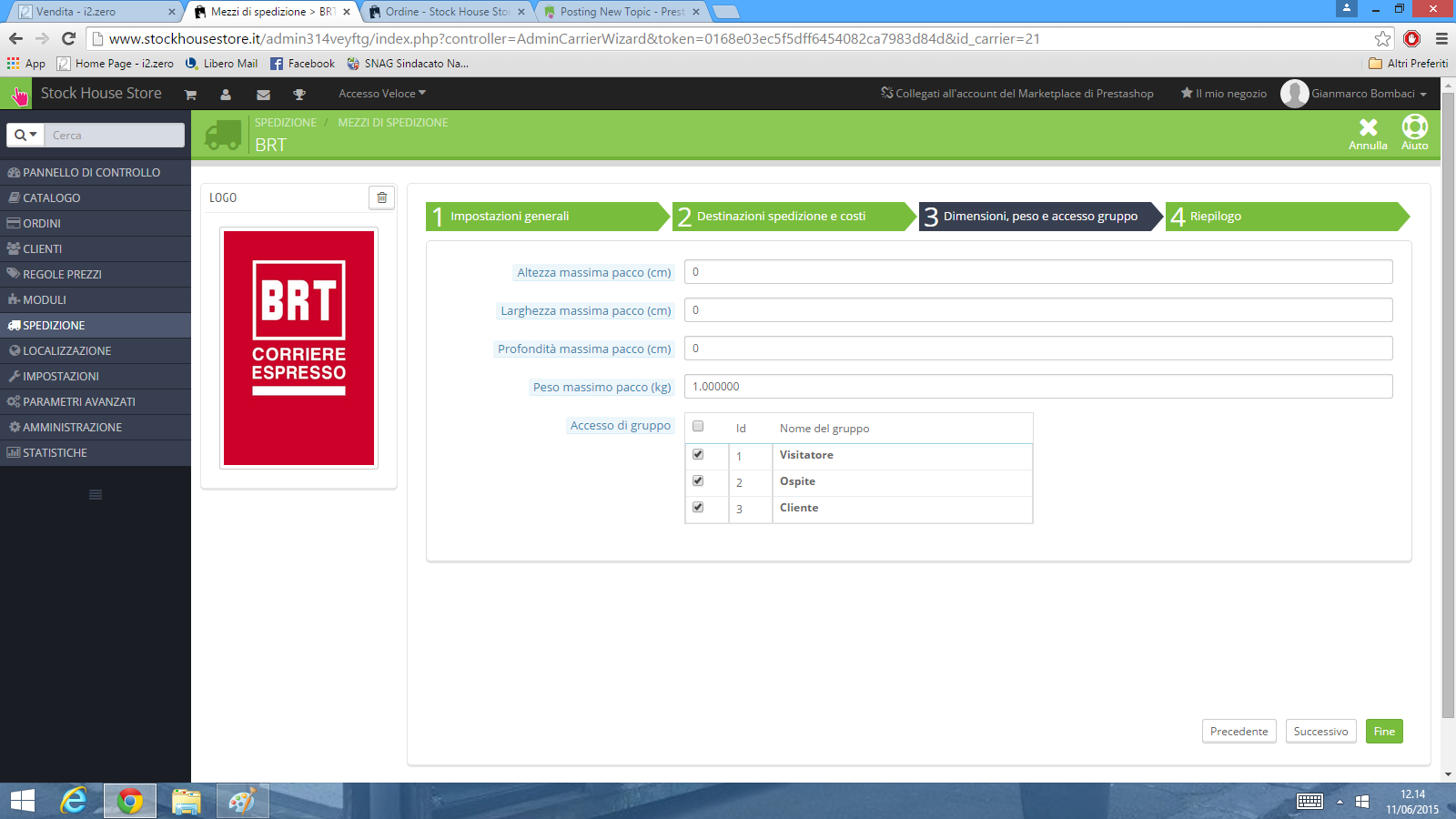Bookmark this page with the star icon

(1383, 38)
